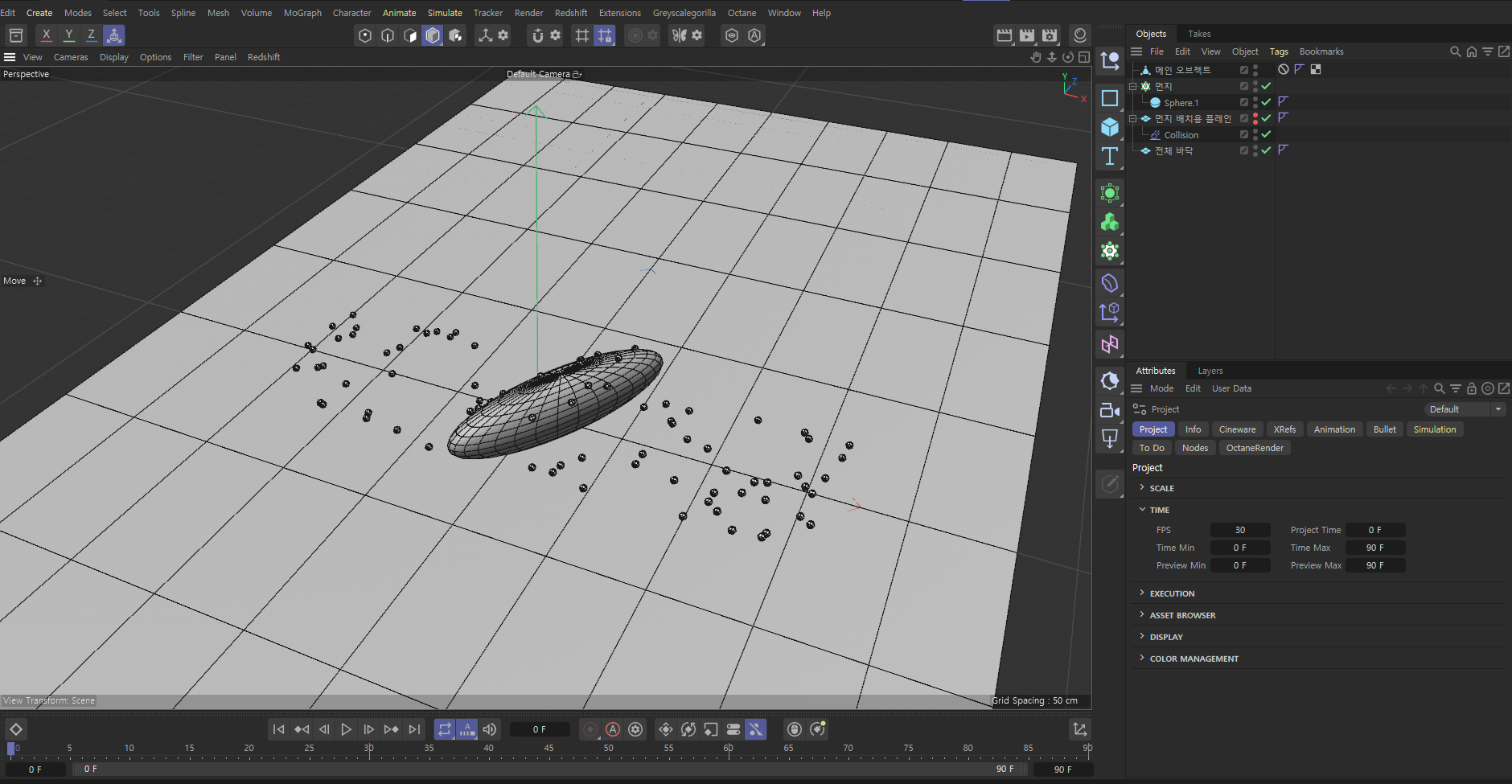Click the Move tool icon in sidebar

pyautogui.click(x=1110, y=61)
